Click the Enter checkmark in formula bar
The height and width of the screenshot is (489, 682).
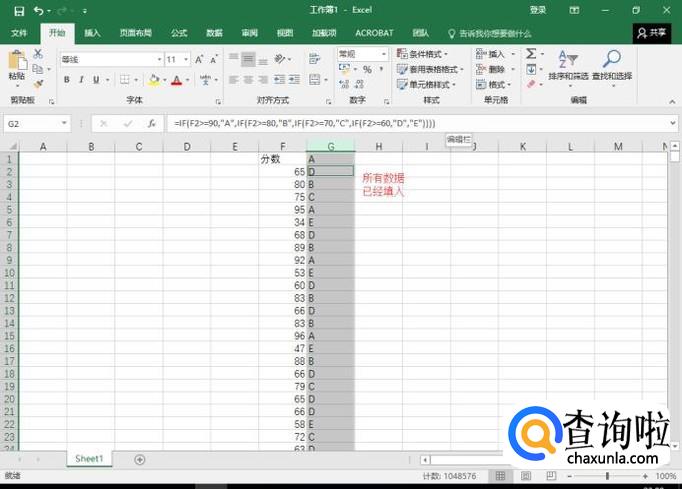point(128,124)
